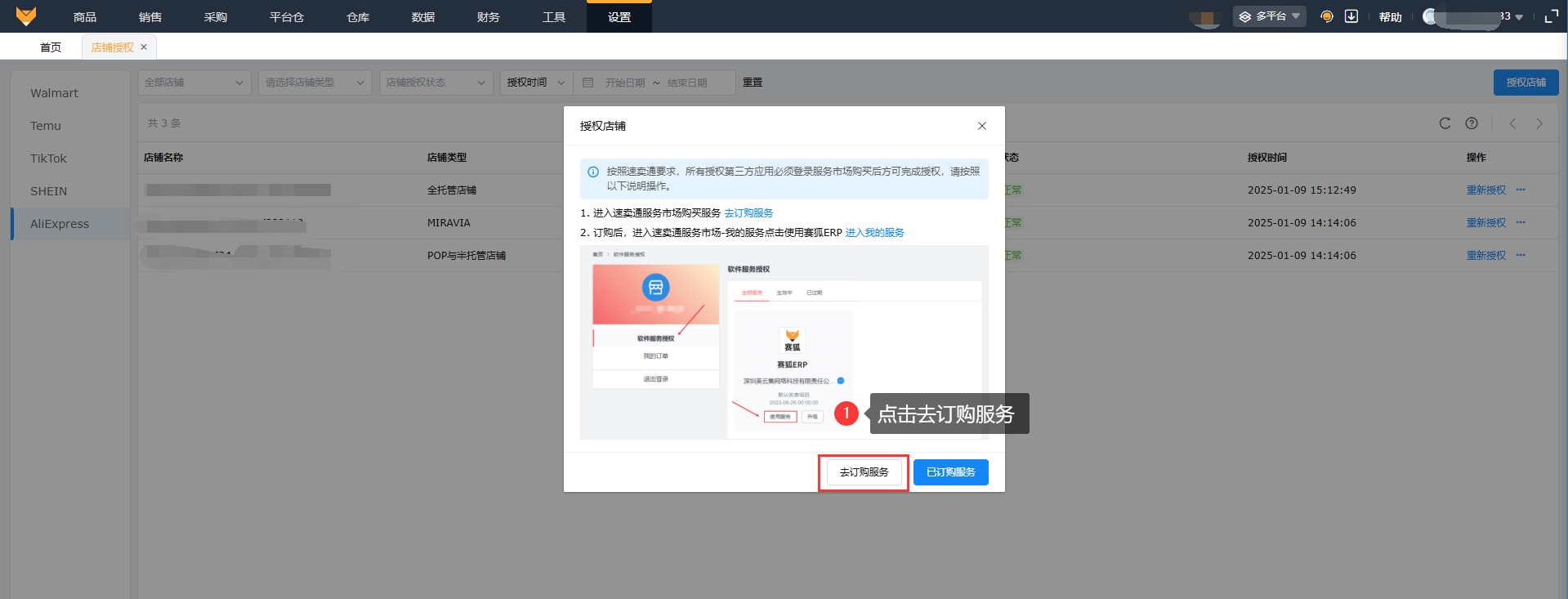
Task: Click the 店铺名称 column header
Action: coord(163,158)
